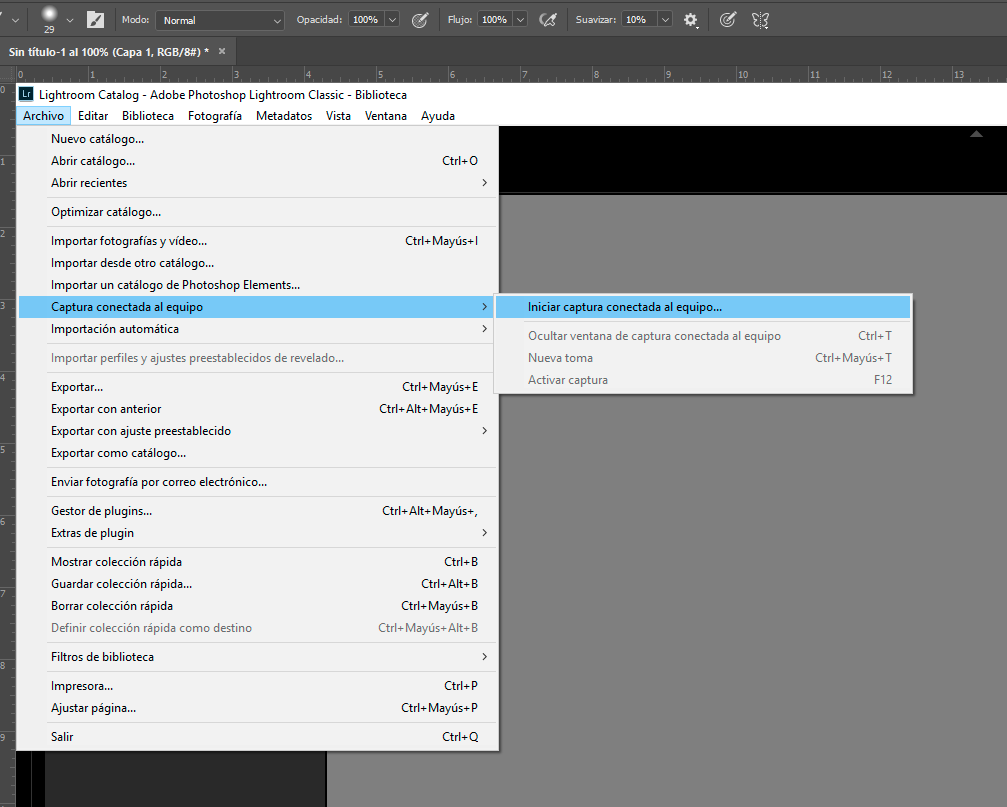Select Mostrar colección rápida
The width and height of the screenshot is (1007, 807).
click(258, 562)
